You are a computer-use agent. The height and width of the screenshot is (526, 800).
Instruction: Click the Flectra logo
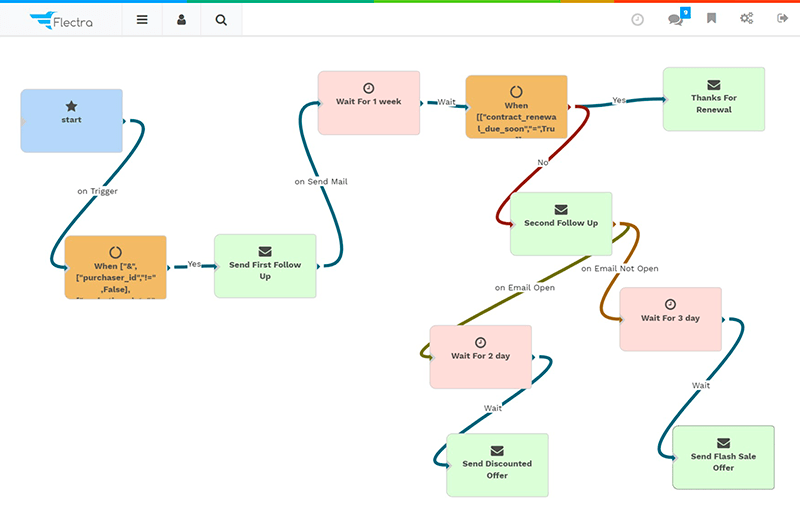(x=61, y=19)
